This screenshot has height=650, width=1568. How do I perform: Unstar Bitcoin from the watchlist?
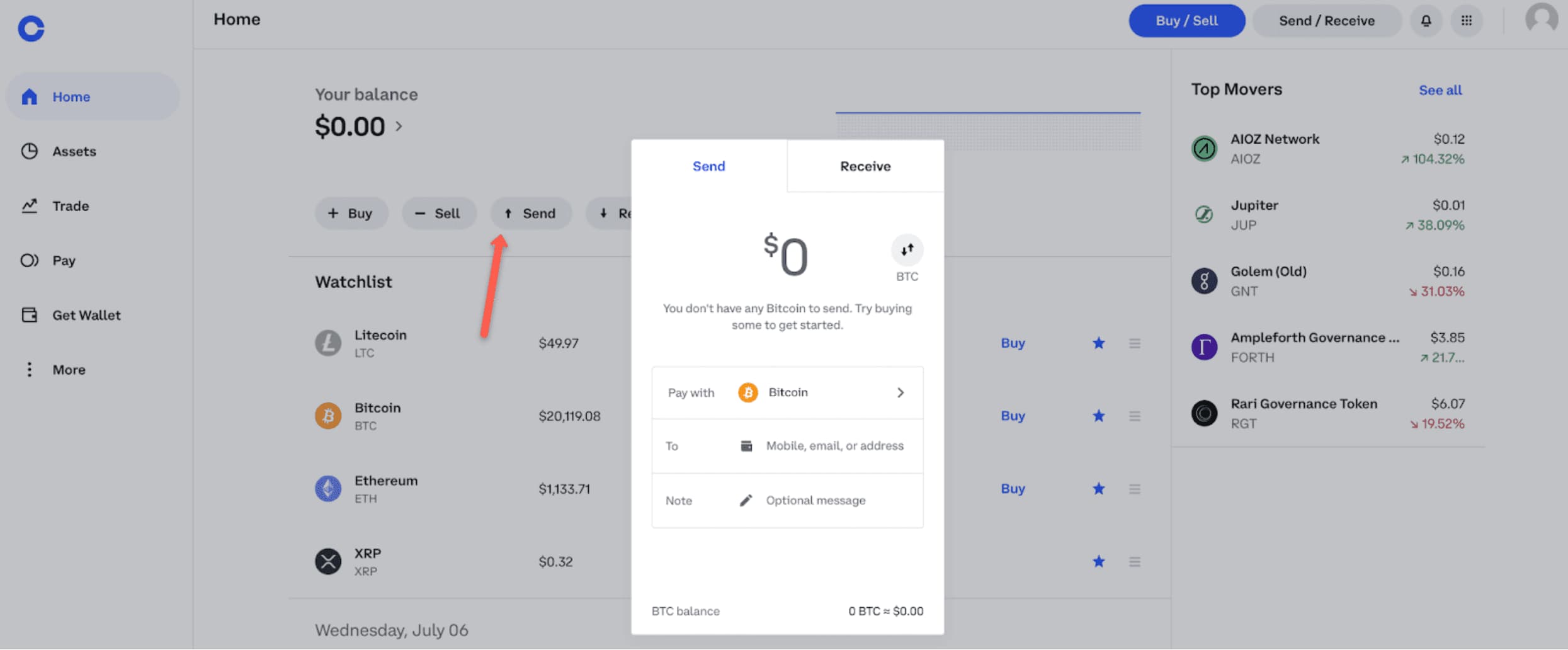pyautogui.click(x=1099, y=416)
